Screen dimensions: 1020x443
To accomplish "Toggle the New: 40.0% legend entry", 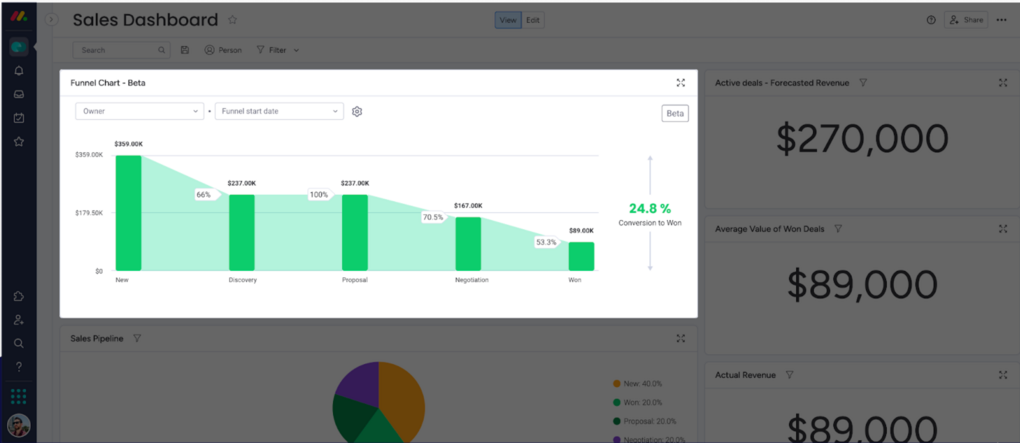I will (x=638, y=384).
